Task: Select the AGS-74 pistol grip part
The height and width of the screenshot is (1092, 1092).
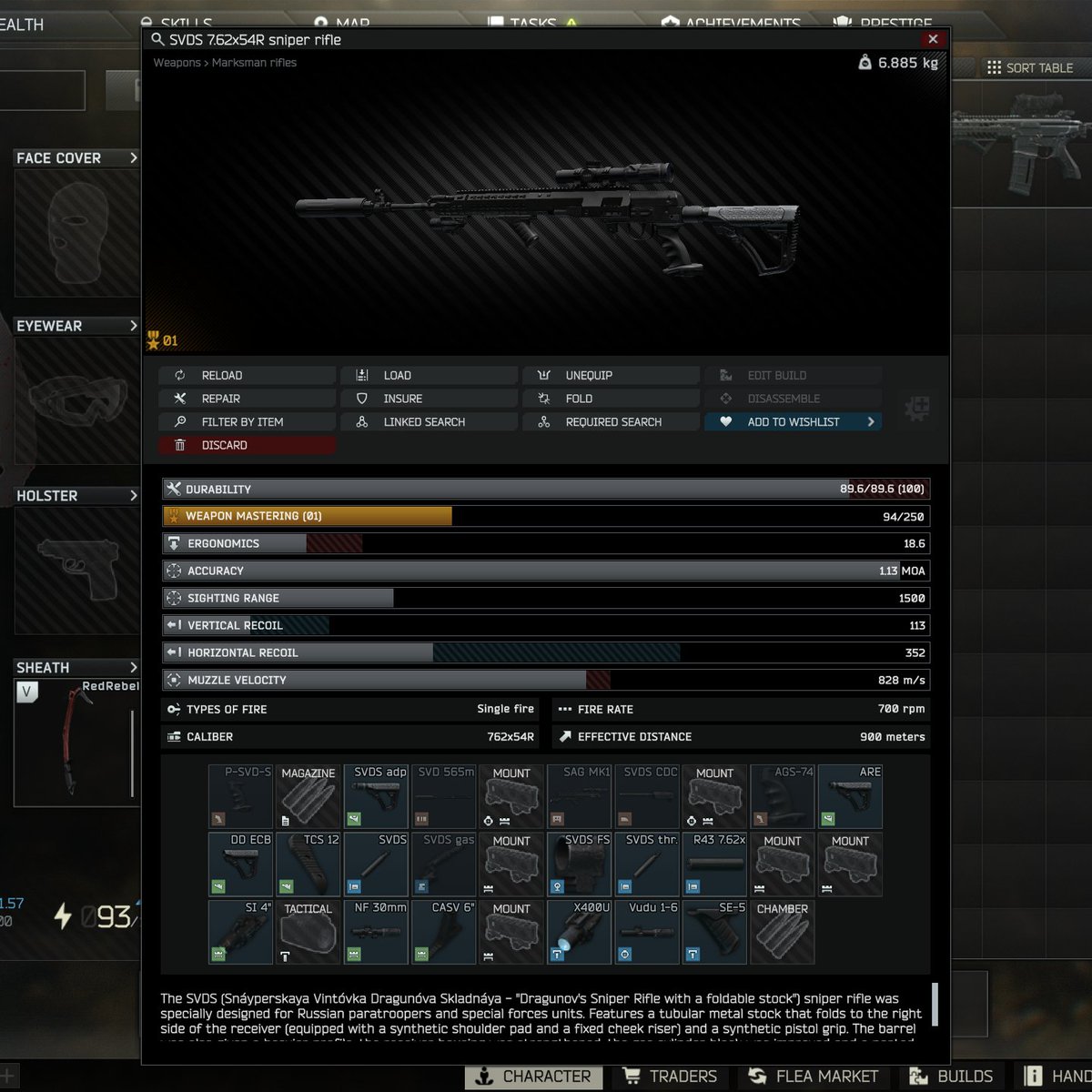Action: (783, 796)
